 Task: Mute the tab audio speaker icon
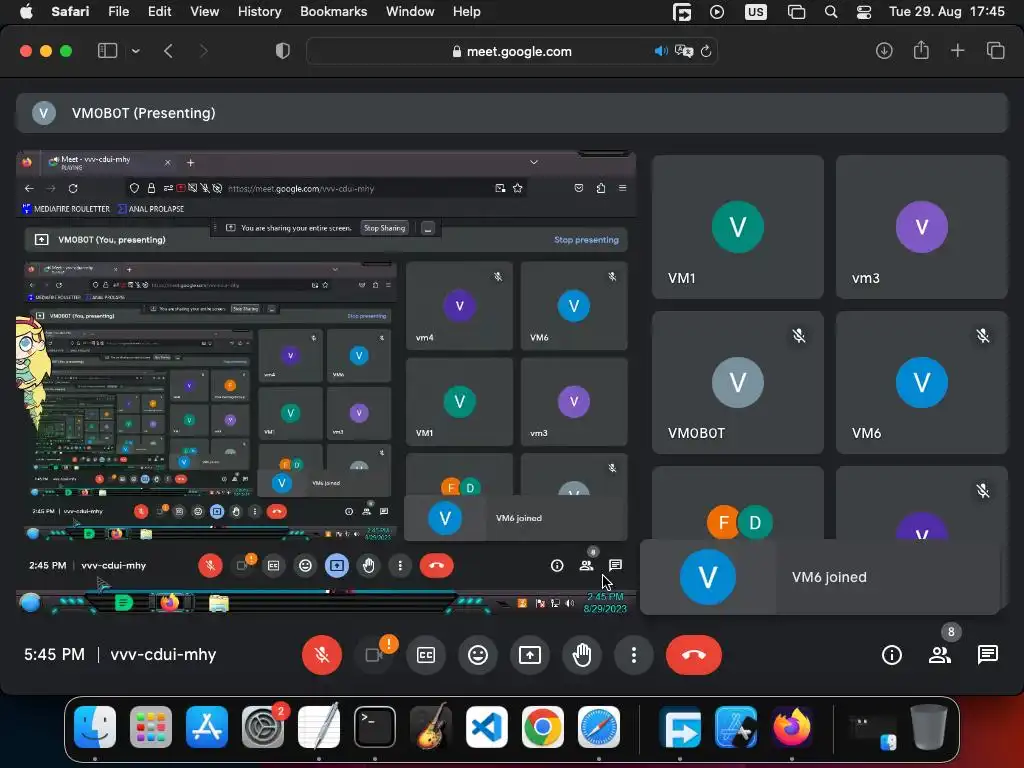[x=661, y=51]
